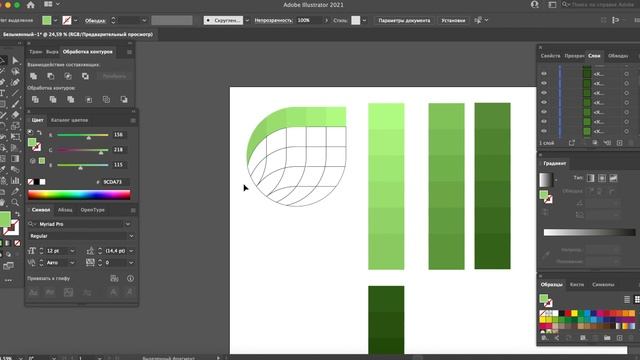Select the Line Segment tool

15,93
